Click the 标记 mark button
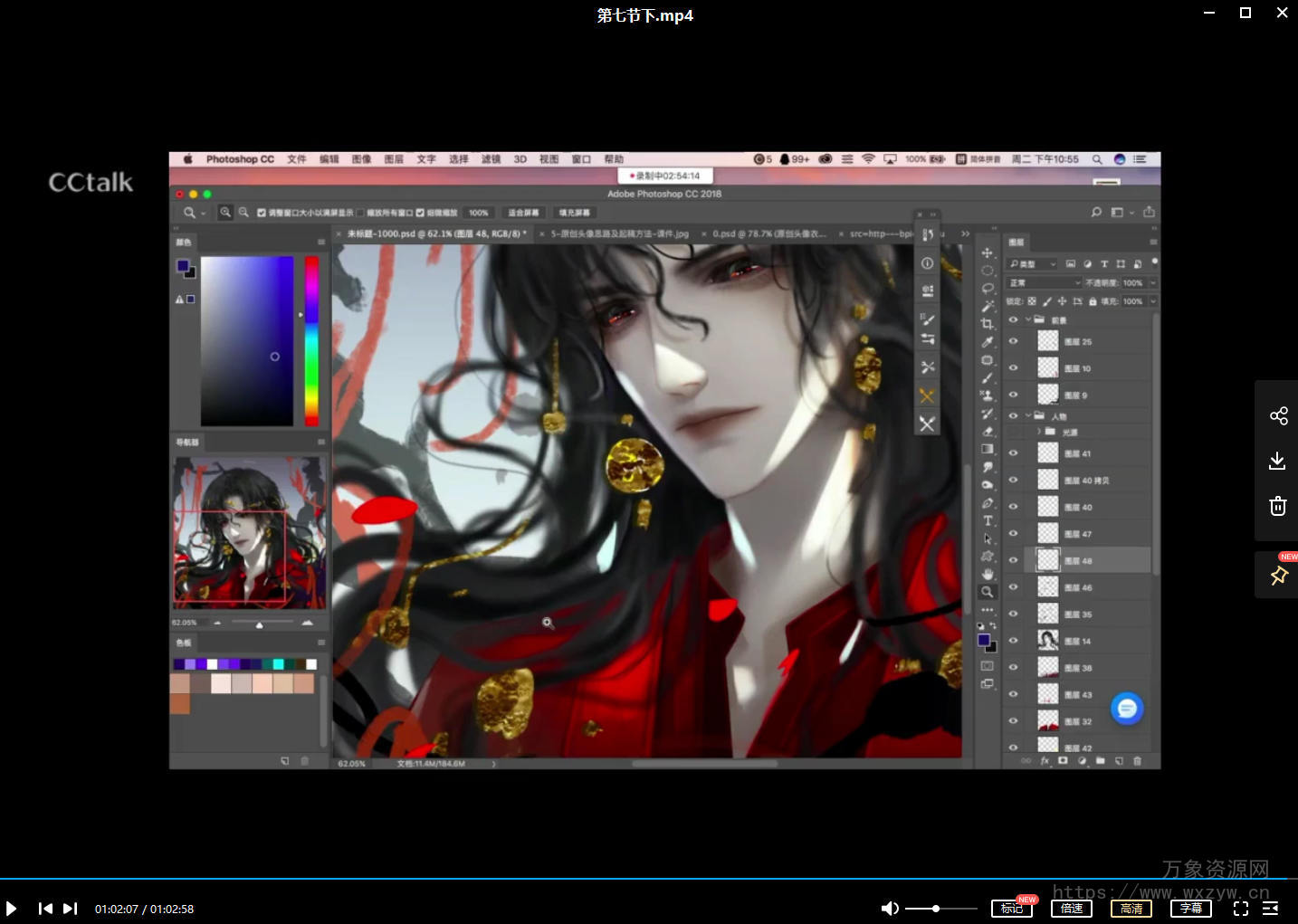This screenshot has height=924, width=1298. 1011,909
